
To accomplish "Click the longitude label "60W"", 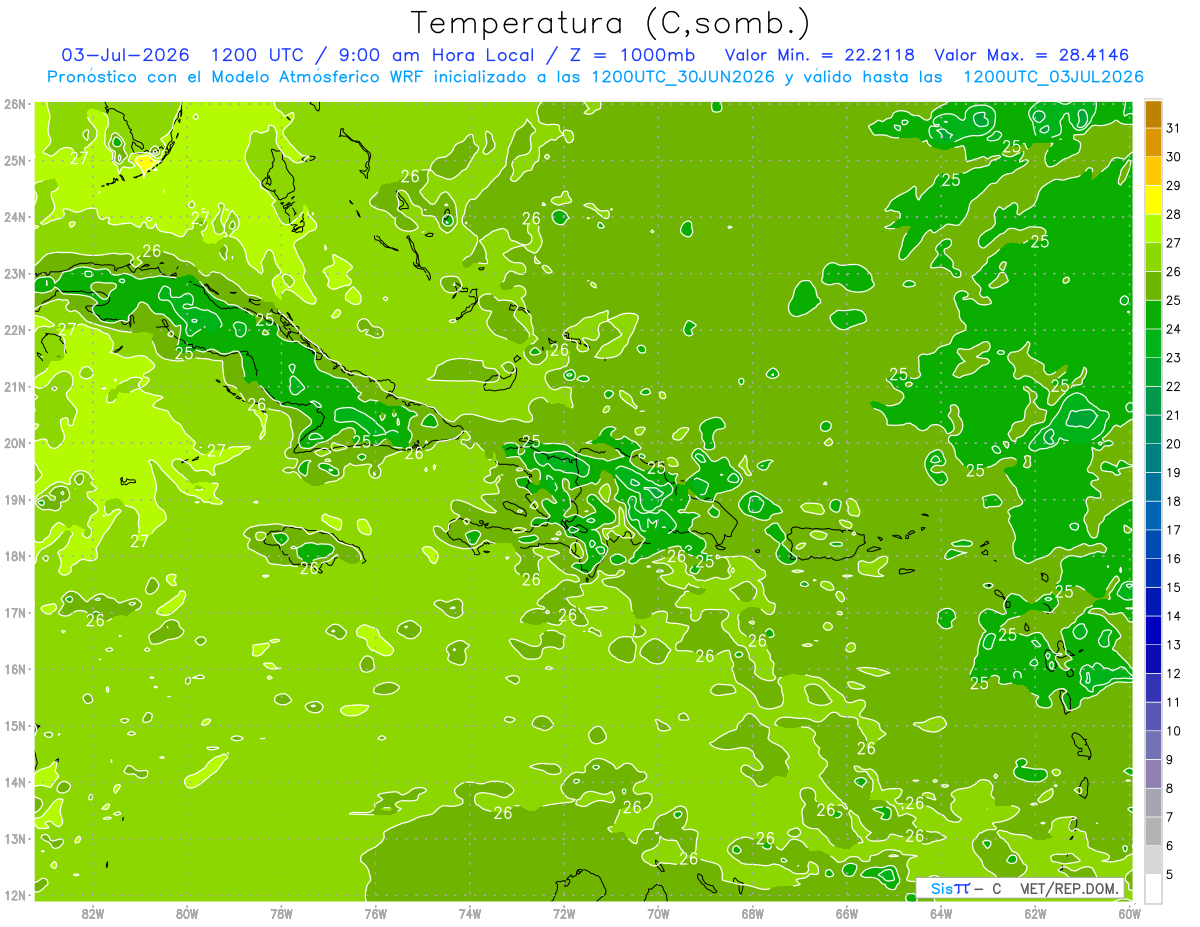I will pos(1129,913).
